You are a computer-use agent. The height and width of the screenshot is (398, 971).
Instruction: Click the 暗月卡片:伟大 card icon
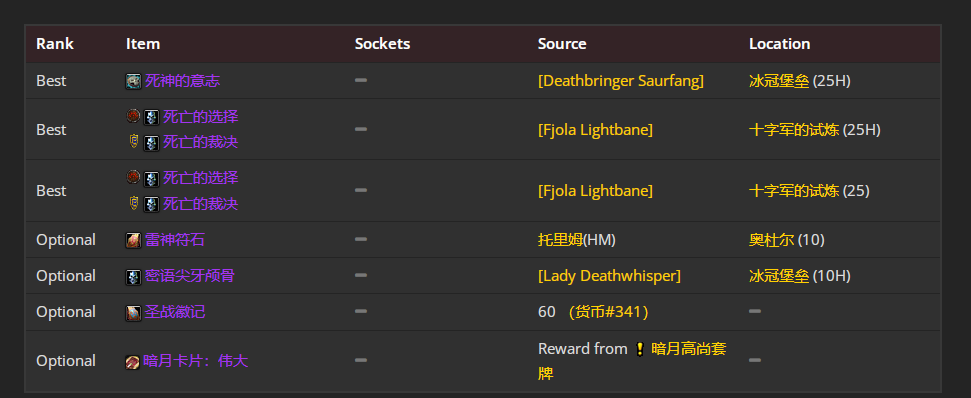tap(133, 361)
